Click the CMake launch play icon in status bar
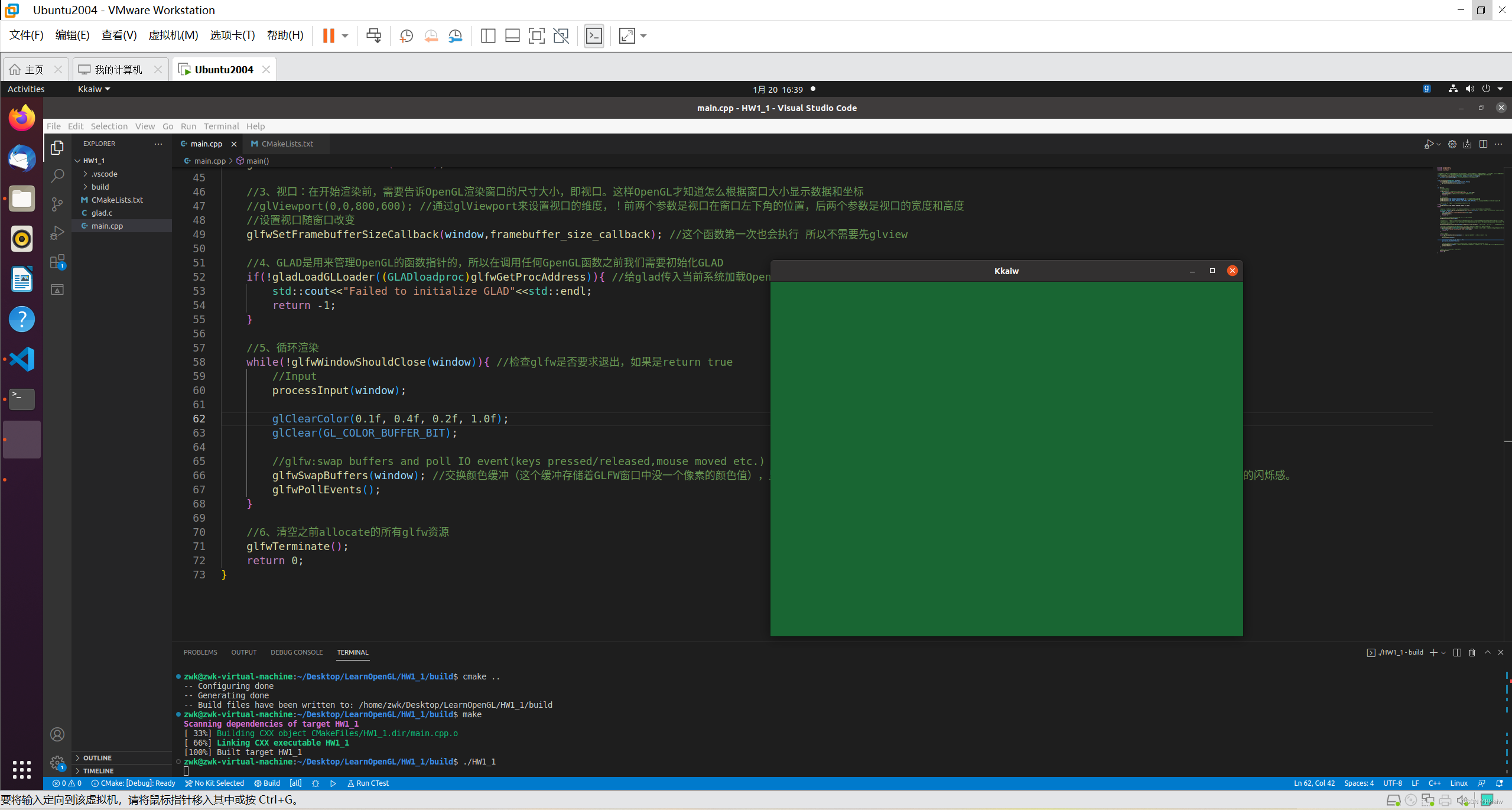 [333, 783]
